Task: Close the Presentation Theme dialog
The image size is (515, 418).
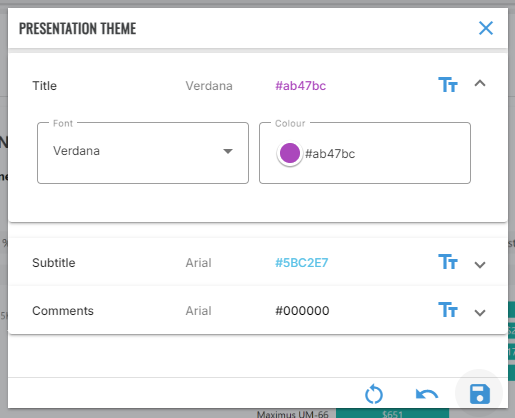Action: tap(486, 28)
